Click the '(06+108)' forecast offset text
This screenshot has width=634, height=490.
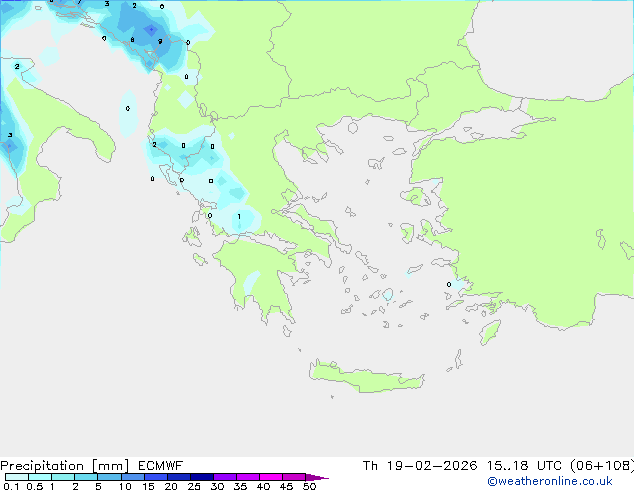point(602,466)
